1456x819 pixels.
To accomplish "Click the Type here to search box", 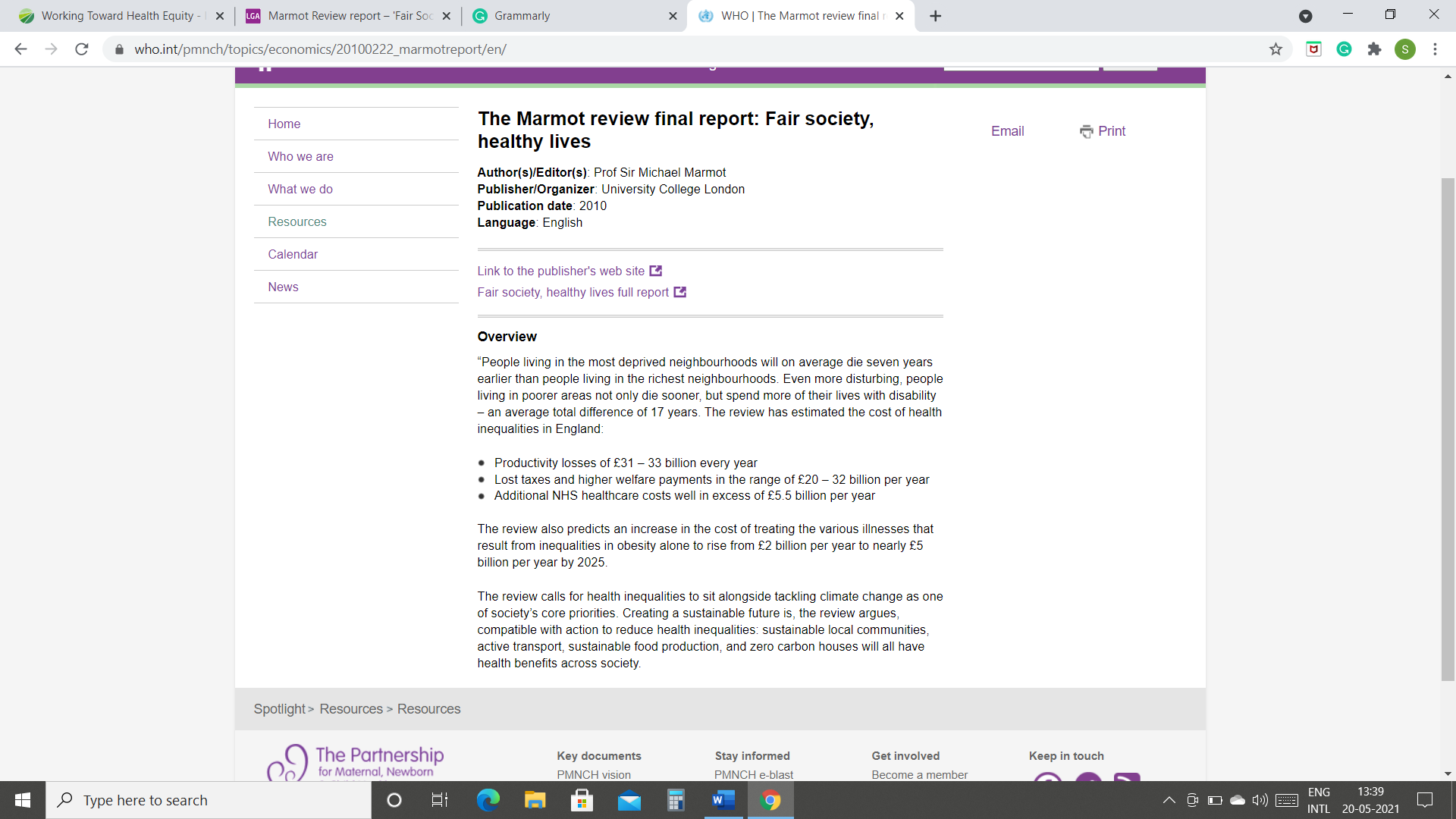I will coord(209,800).
